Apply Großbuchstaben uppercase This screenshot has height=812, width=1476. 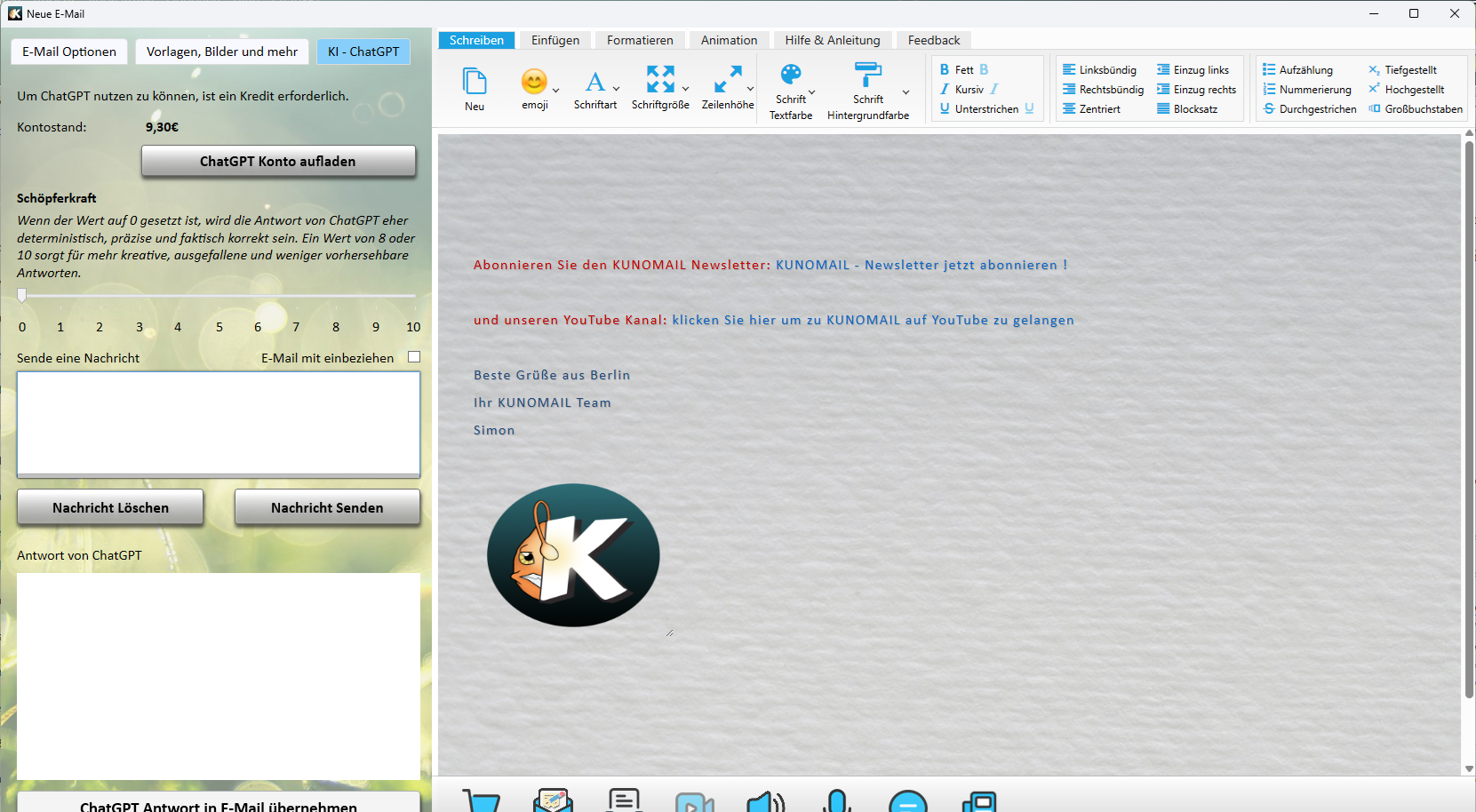tap(1415, 108)
